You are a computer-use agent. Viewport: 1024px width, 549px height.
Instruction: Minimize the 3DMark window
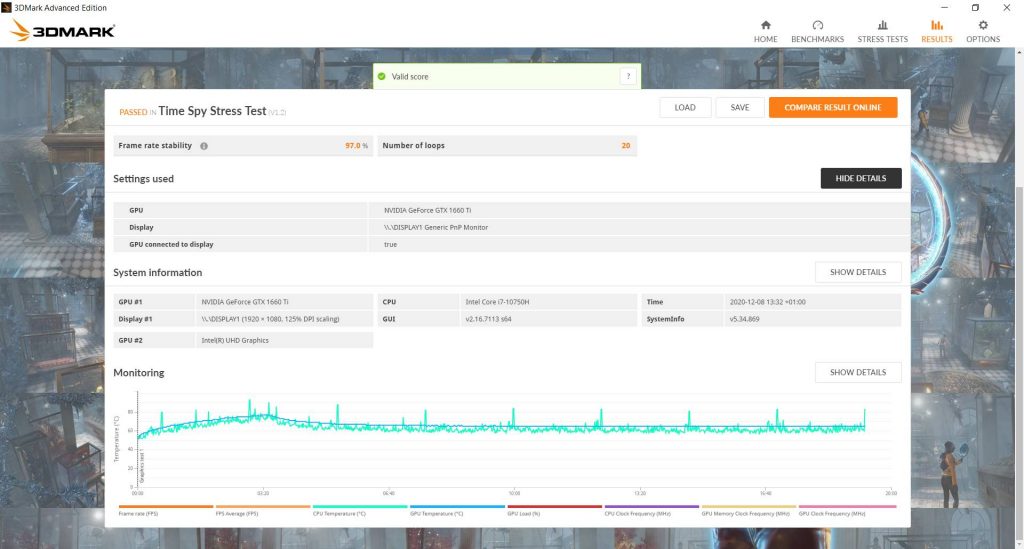944,8
